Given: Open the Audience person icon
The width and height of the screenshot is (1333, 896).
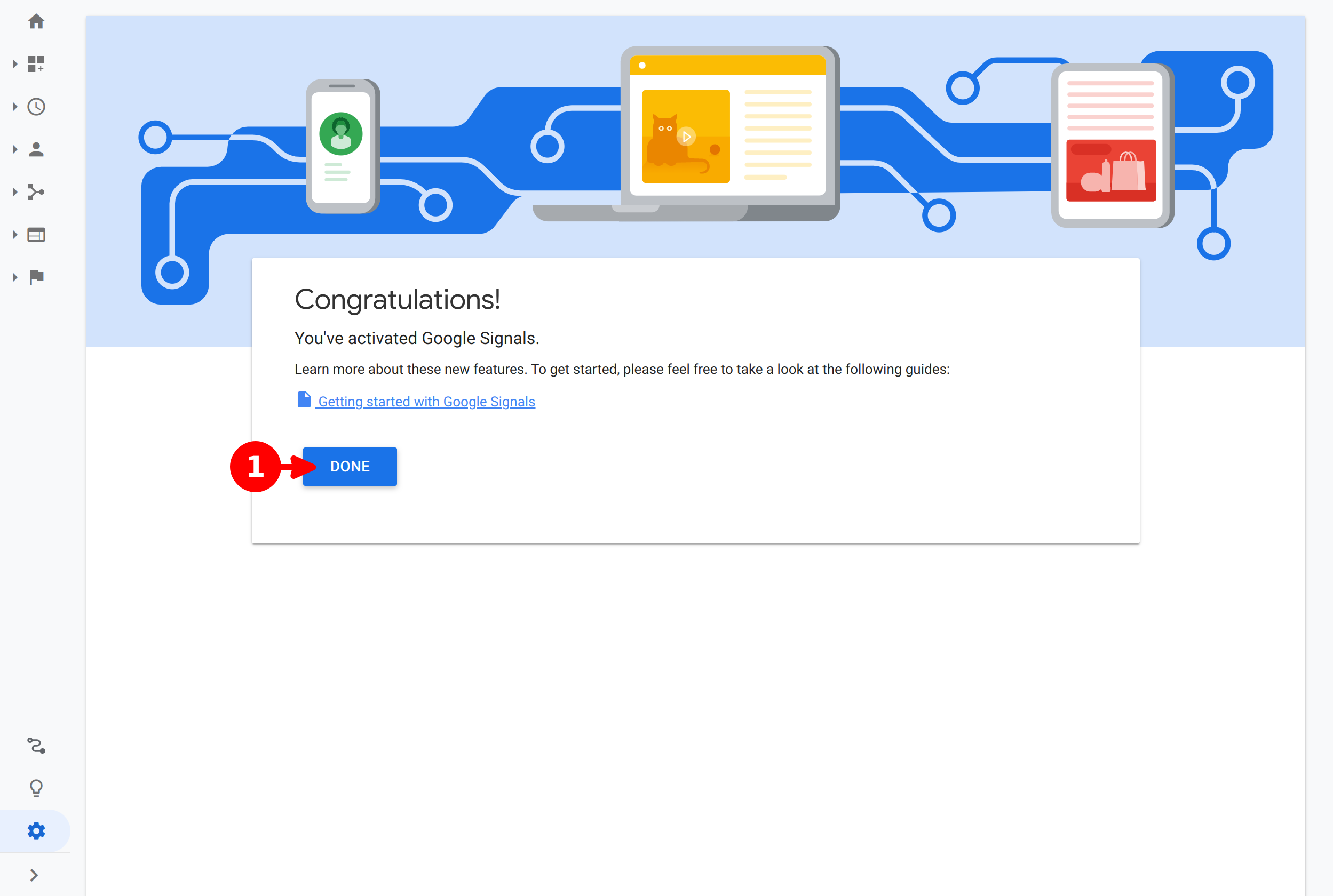Looking at the screenshot, I should pos(36,150).
